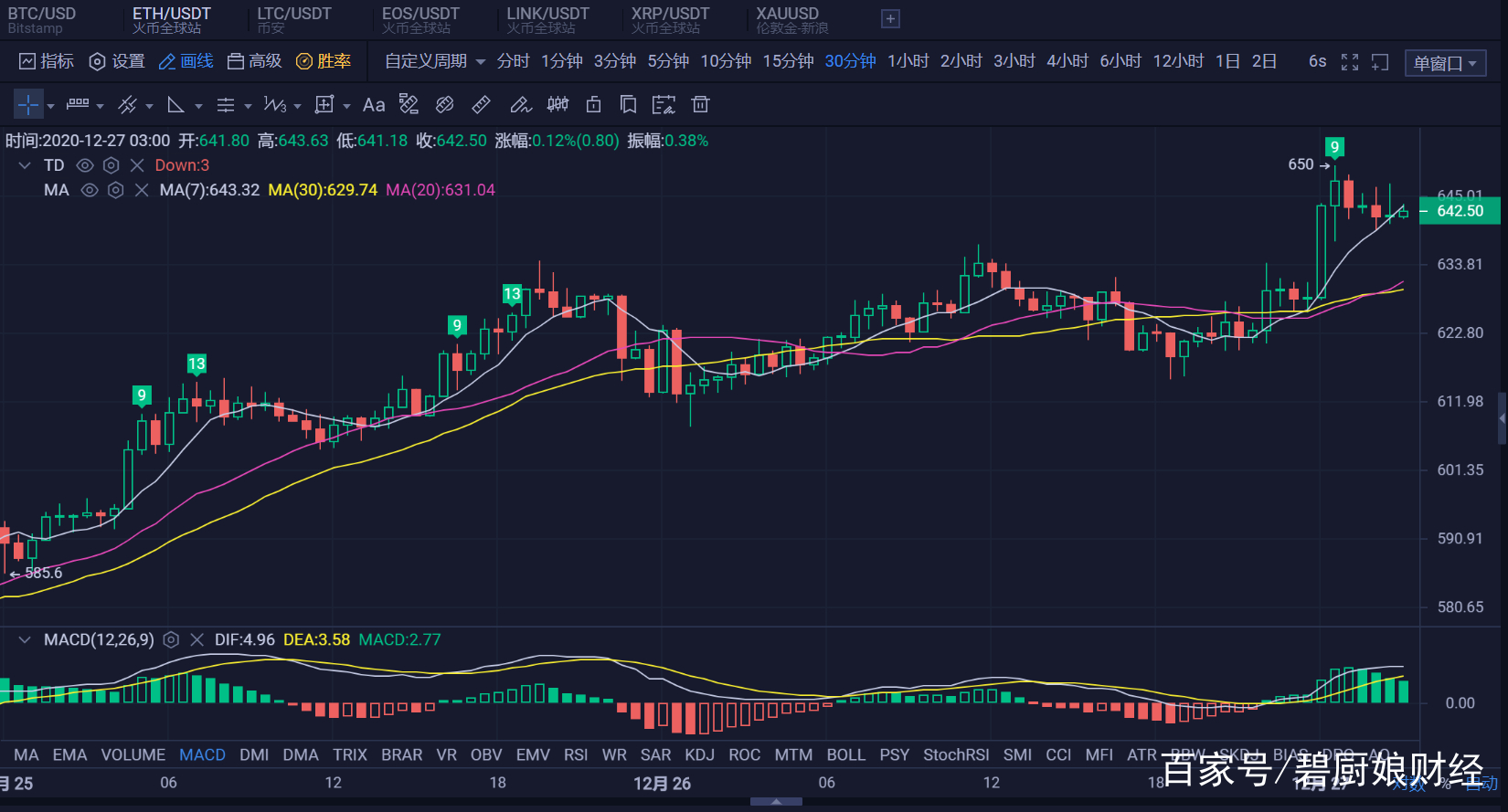Add a new symbol tab with plus

tap(890, 18)
